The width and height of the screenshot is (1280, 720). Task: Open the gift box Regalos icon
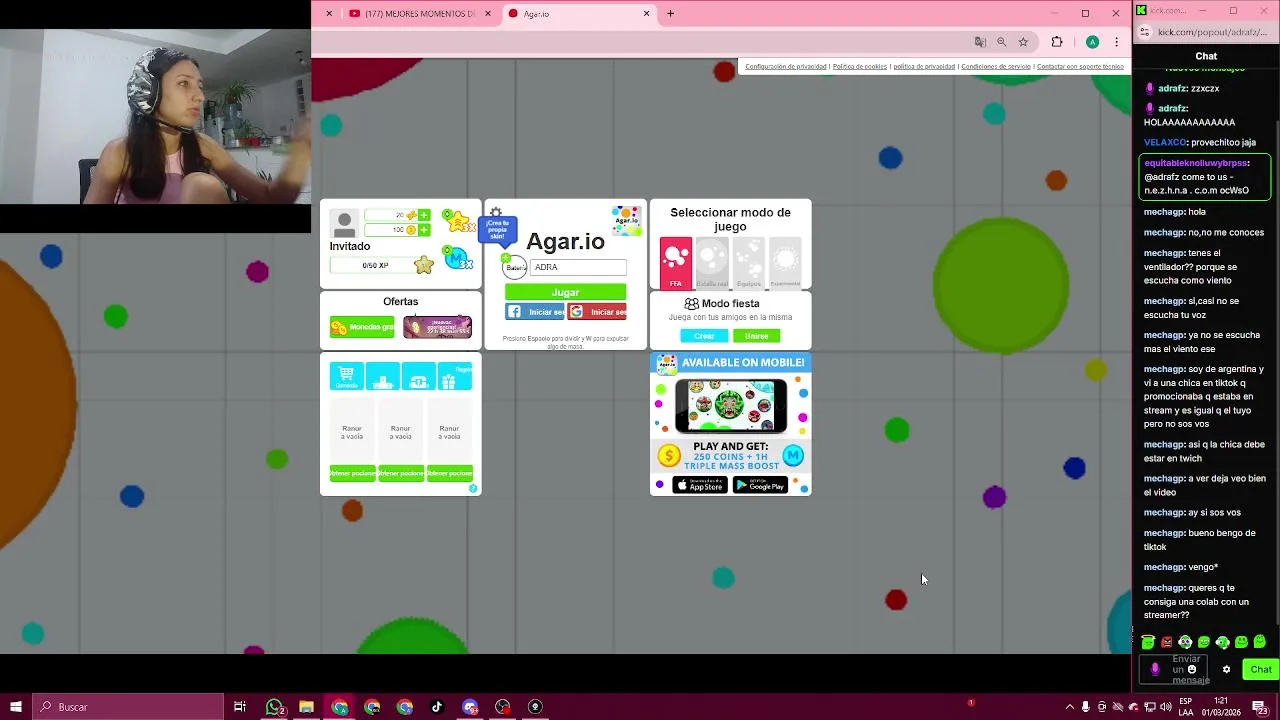tap(454, 376)
